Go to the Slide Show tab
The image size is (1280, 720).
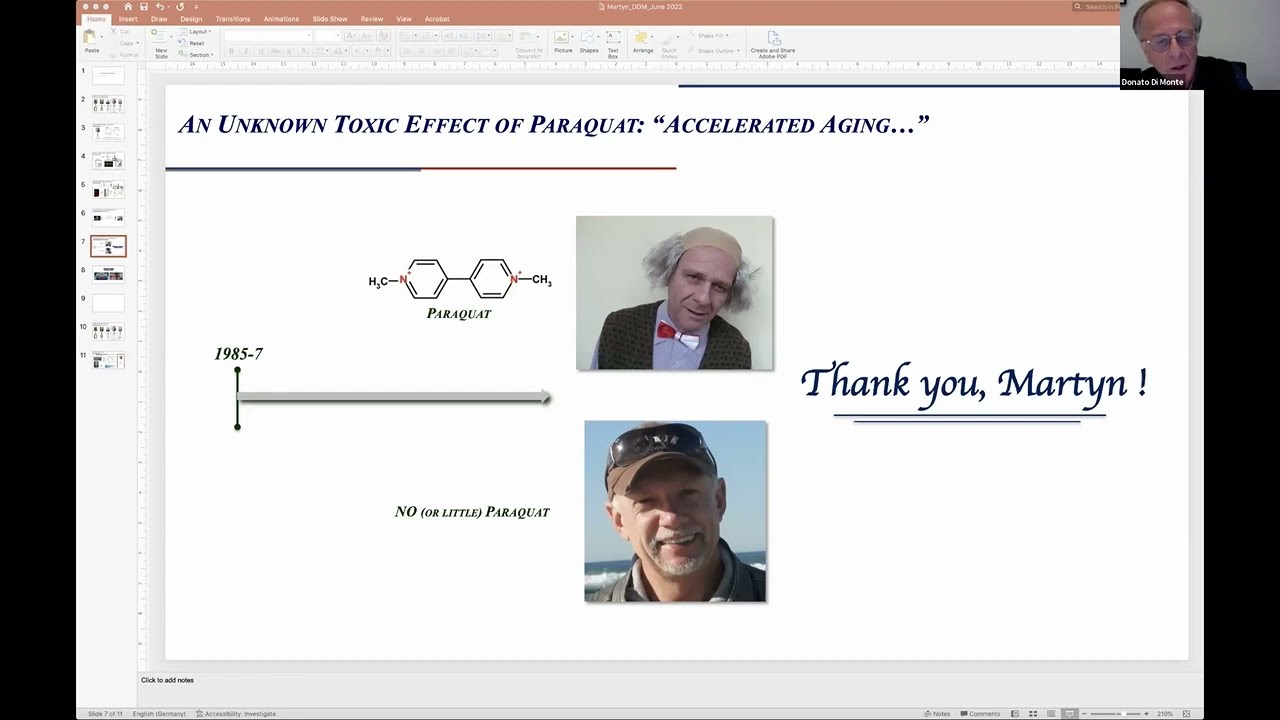coord(330,19)
